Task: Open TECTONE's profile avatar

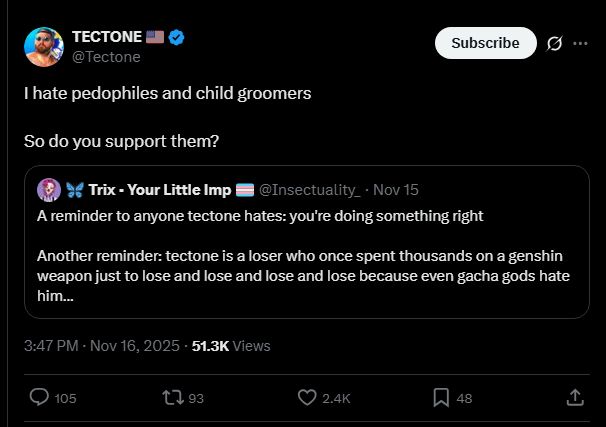Action: (43, 47)
